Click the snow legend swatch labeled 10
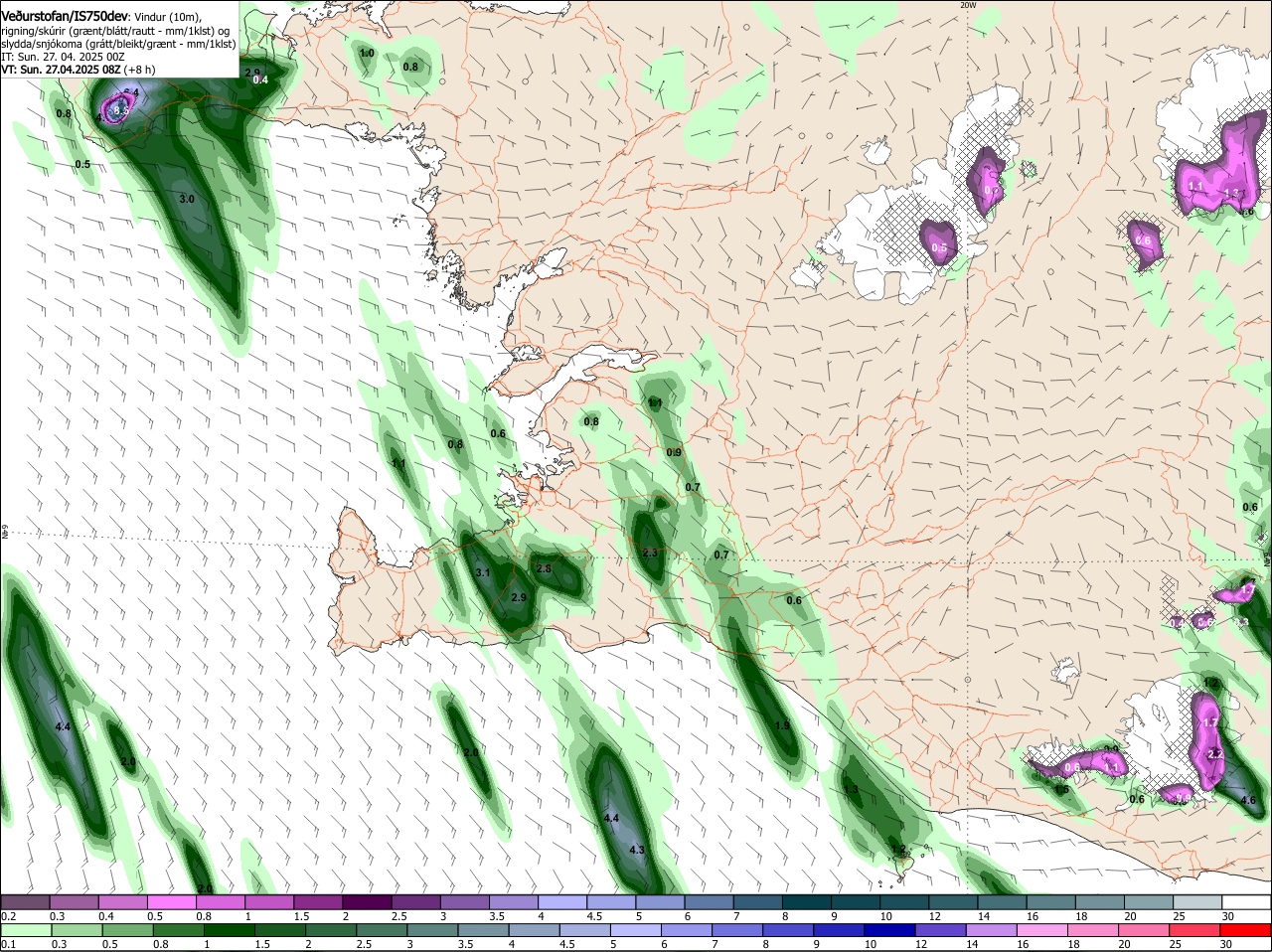 tap(903, 901)
